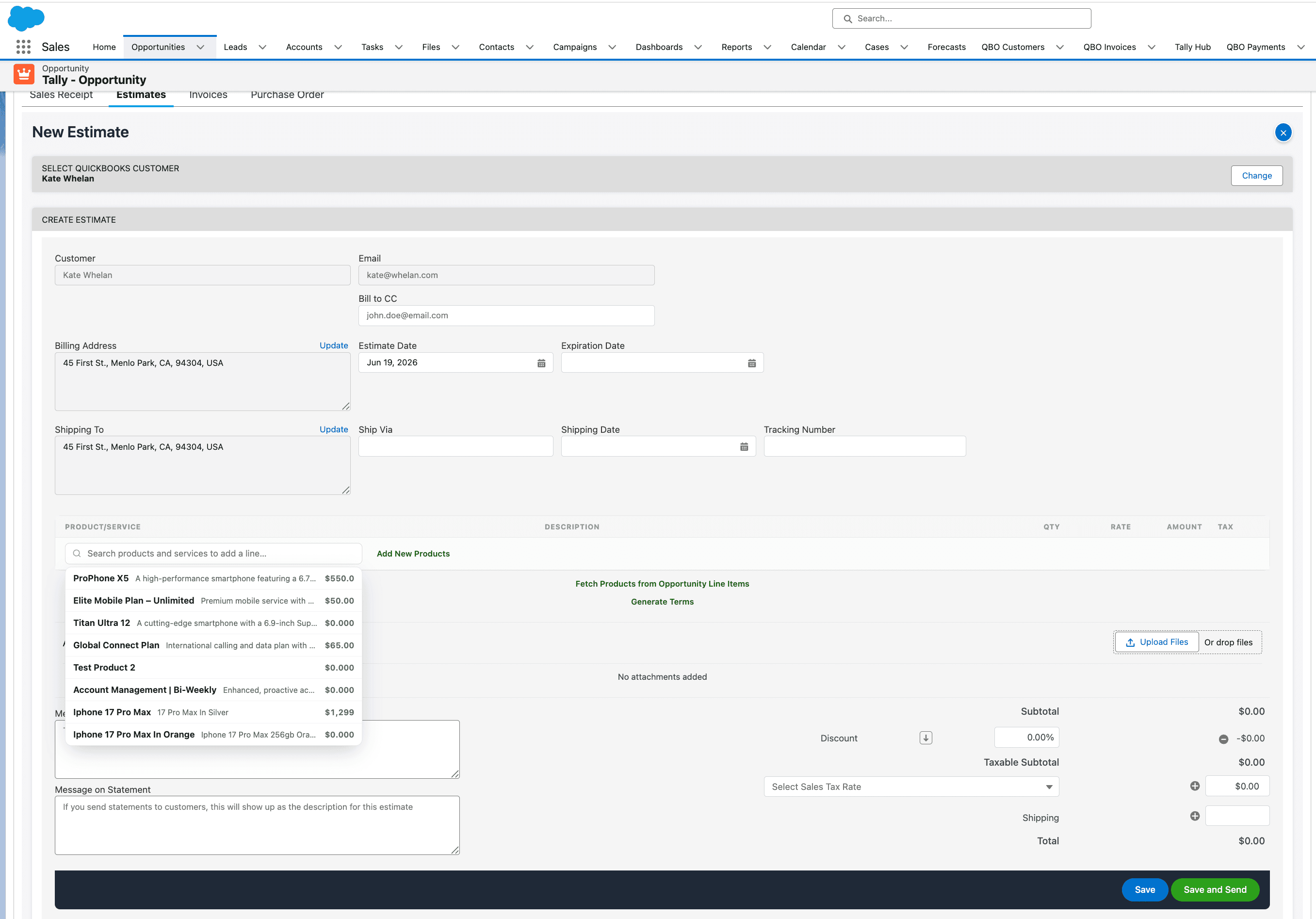This screenshot has width=1316, height=919.
Task: Click the Bill to CC email field
Action: pyautogui.click(x=506, y=315)
